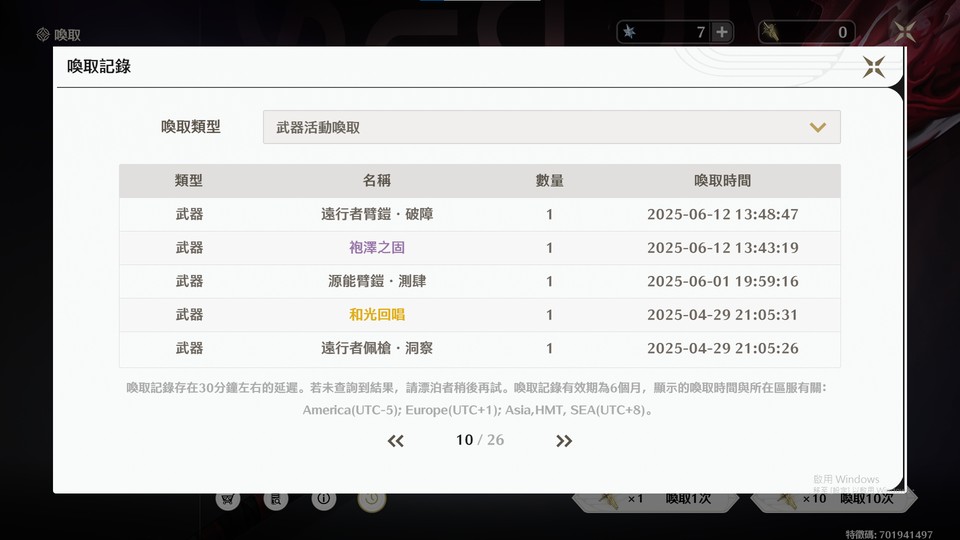Screen dimensions: 960x540
Task: Click timestamp 2025-06-12 13:43:19
Action: click(722, 247)
